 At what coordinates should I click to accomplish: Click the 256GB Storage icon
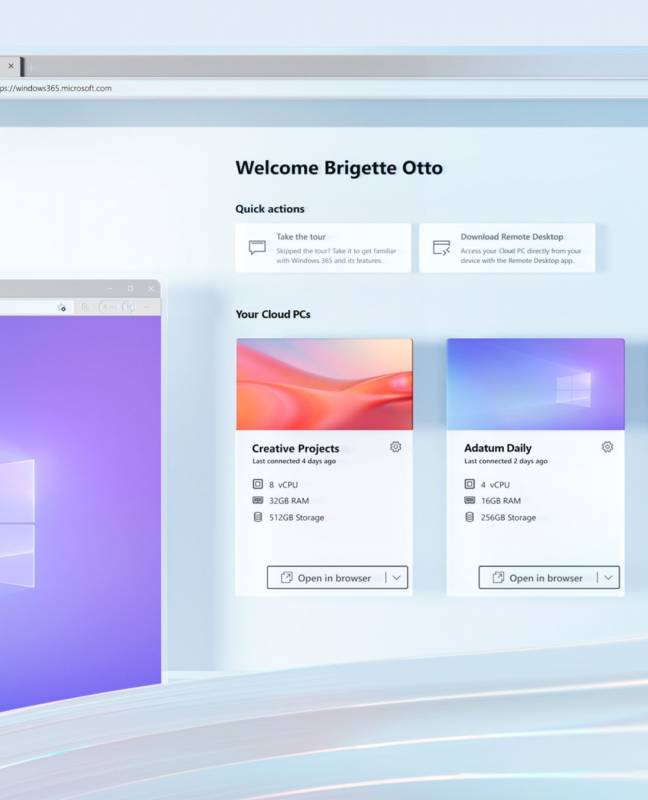[x=469, y=517]
